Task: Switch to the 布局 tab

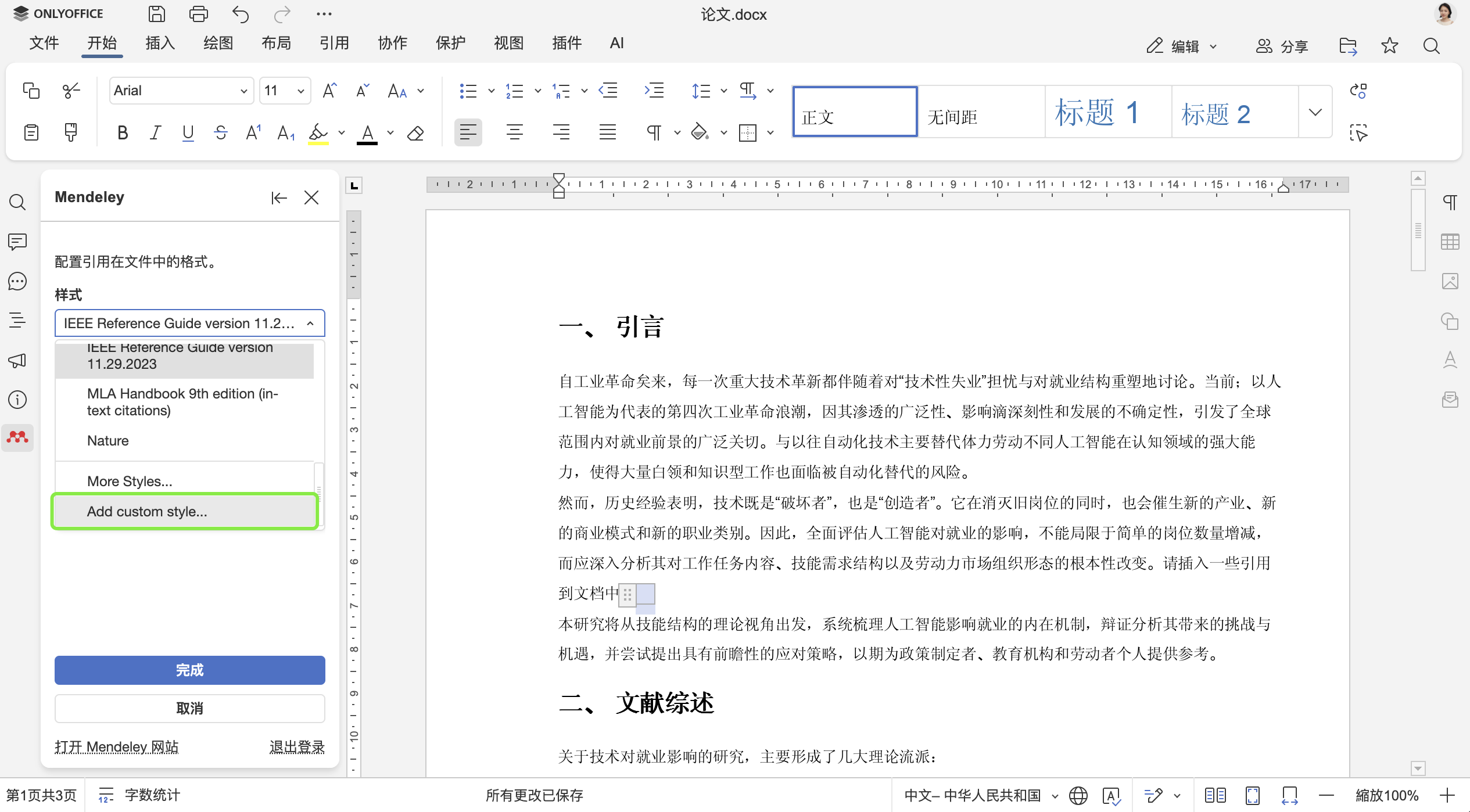Action: click(x=277, y=43)
